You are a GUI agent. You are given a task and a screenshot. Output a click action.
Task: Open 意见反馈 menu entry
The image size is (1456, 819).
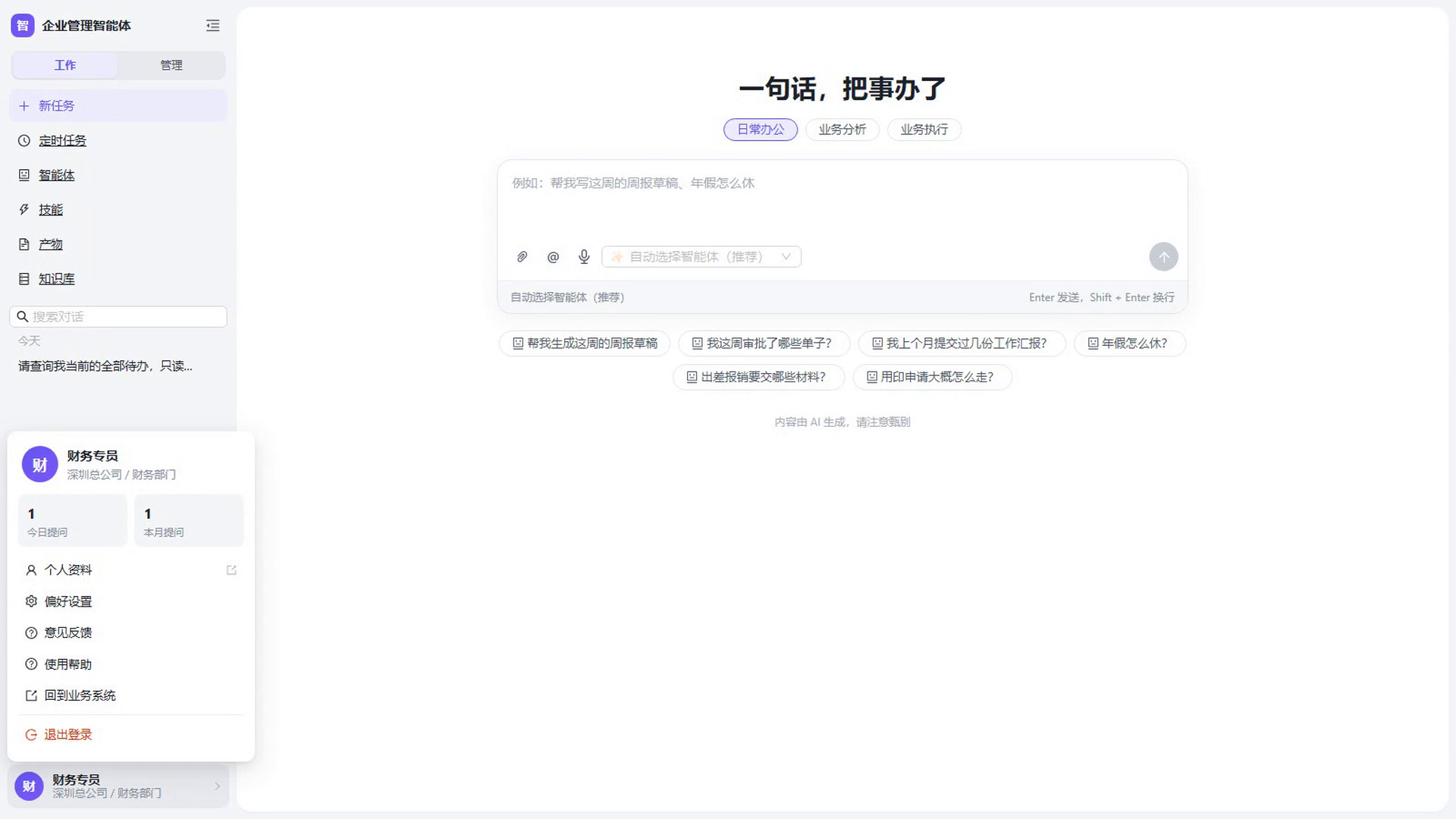(130, 633)
